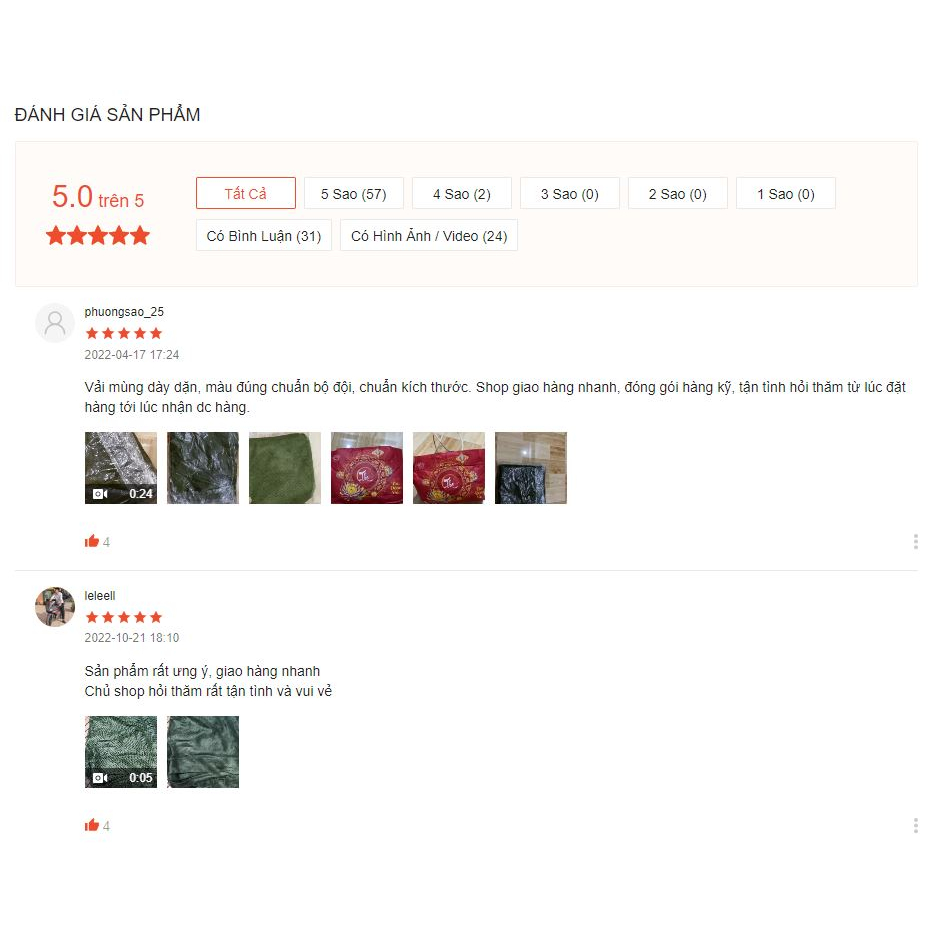
Task: Like phuongsao_25's review with thumbs-up icon
Action: coord(92,541)
